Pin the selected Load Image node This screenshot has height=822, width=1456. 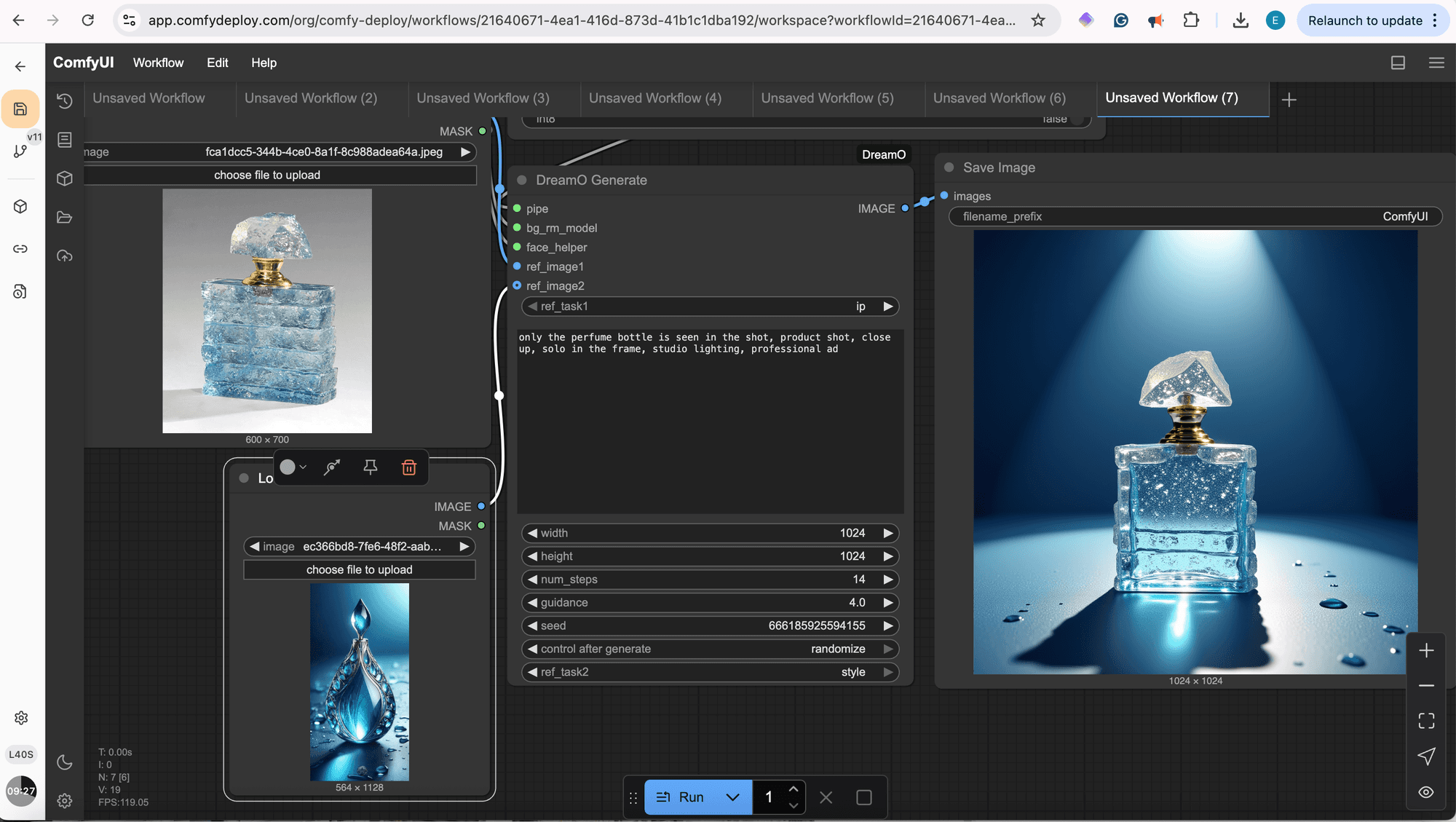370,467
